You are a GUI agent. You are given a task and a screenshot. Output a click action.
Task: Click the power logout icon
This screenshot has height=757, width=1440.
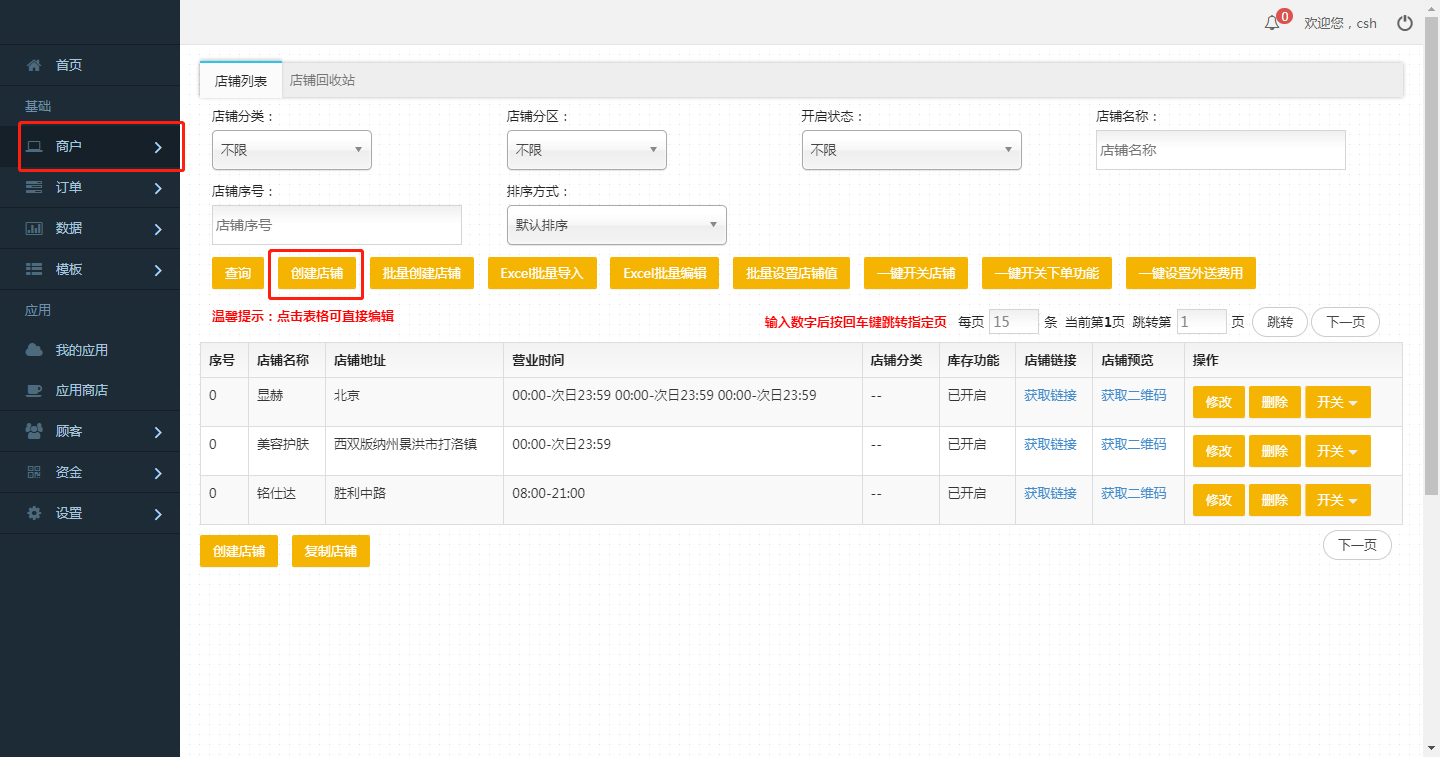1405,23
